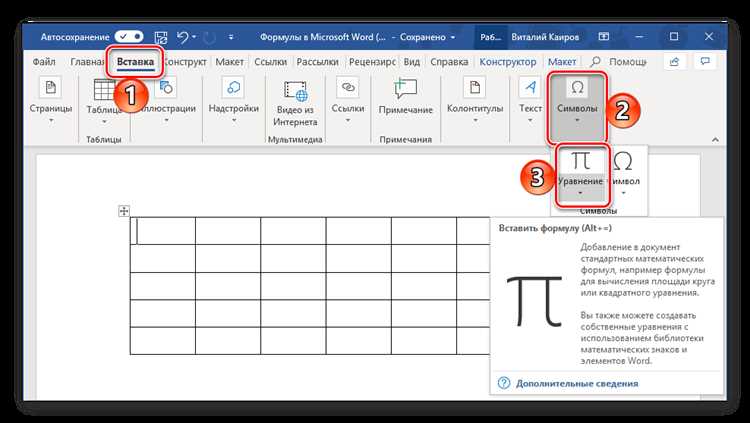Expand the Ссылки group dropdown arrow

[x=348, y=120]
